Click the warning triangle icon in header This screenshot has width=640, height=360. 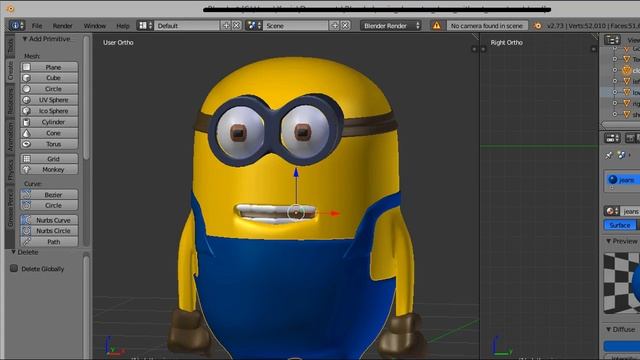[437, 26]
